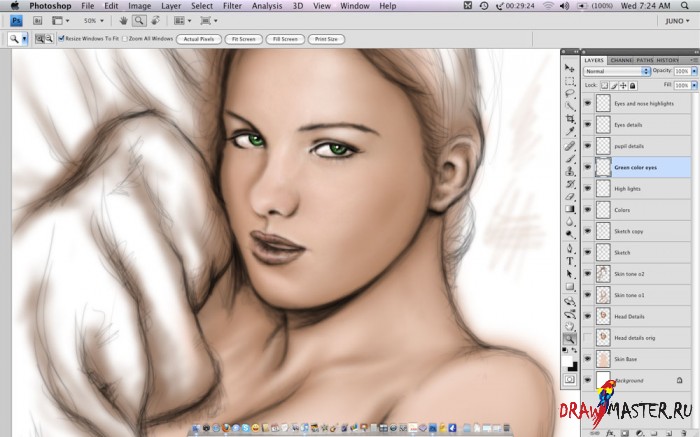The image size is (700, 437).
Task: Select the History Brush tool
Action: pyautogui.click(x=570, y=183)
